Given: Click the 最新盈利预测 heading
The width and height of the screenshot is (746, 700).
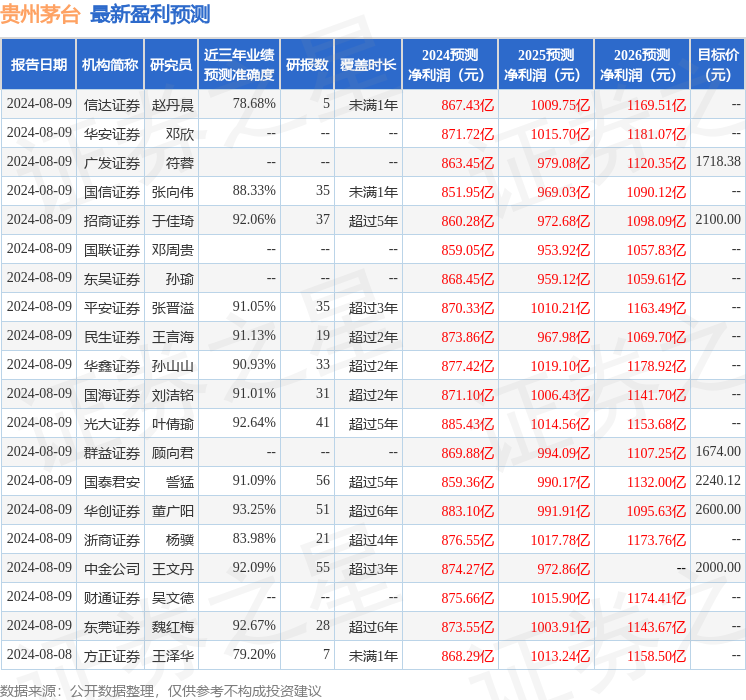Looking at the screenshot, I should 150,14.
